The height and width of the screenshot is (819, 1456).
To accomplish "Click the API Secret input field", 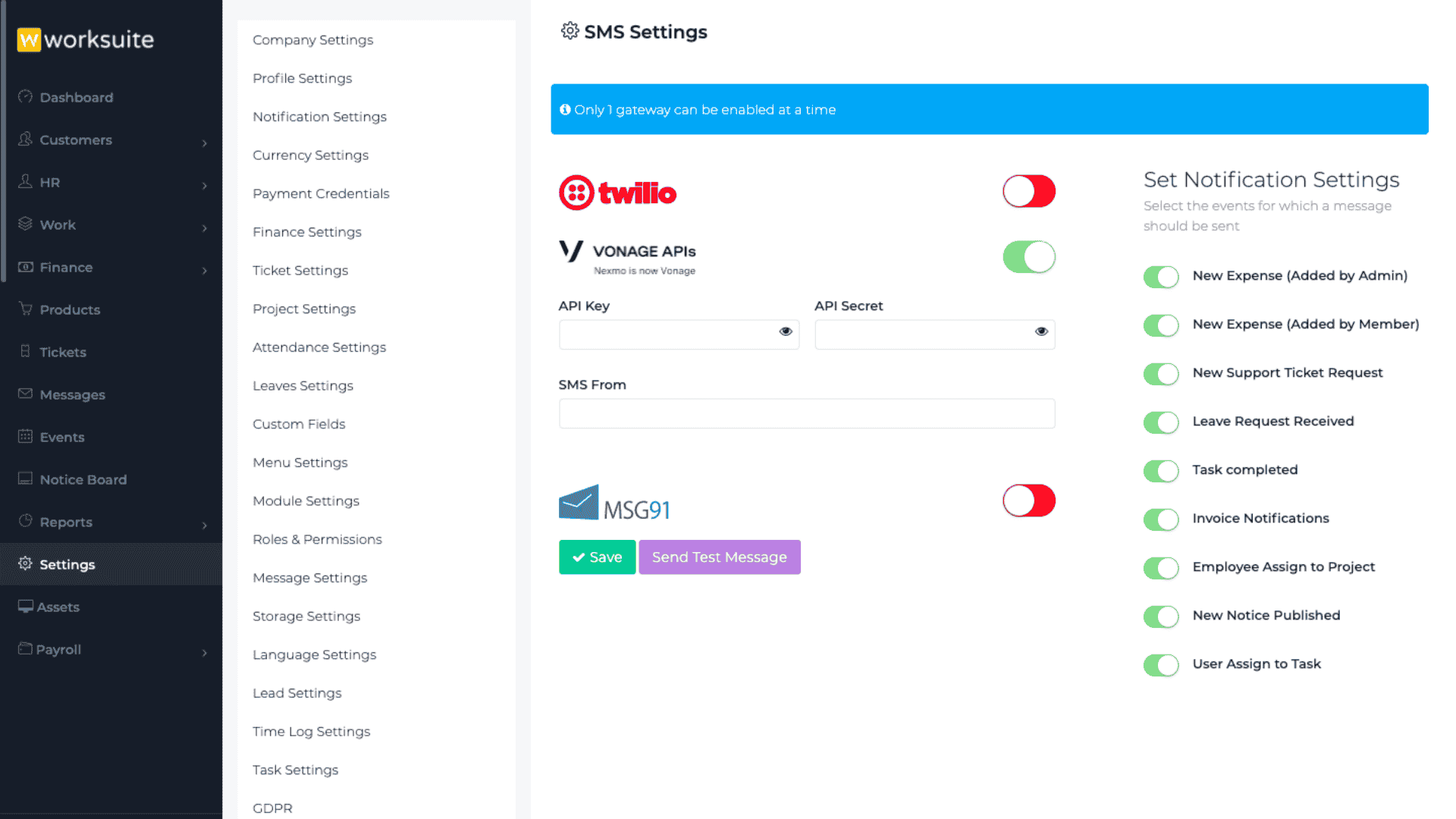I will (x=934, y=334).
